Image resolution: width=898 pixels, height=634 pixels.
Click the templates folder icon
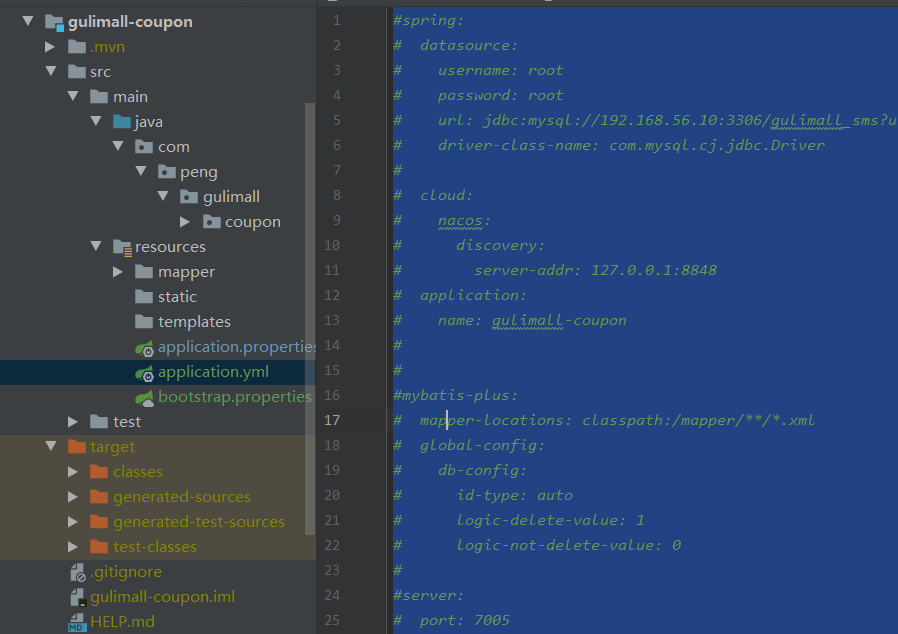tap(144, 321)
